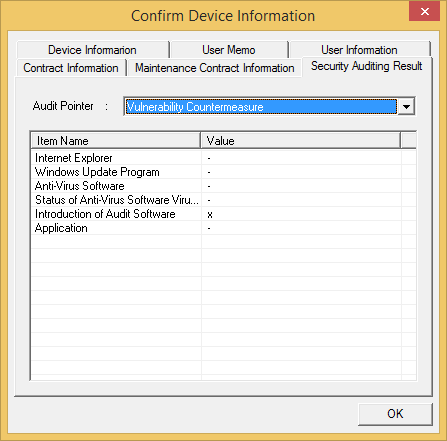Screen dimensions: 447x441
Task: Select the Security Auditing Result tab
Action: pos(367,66)
